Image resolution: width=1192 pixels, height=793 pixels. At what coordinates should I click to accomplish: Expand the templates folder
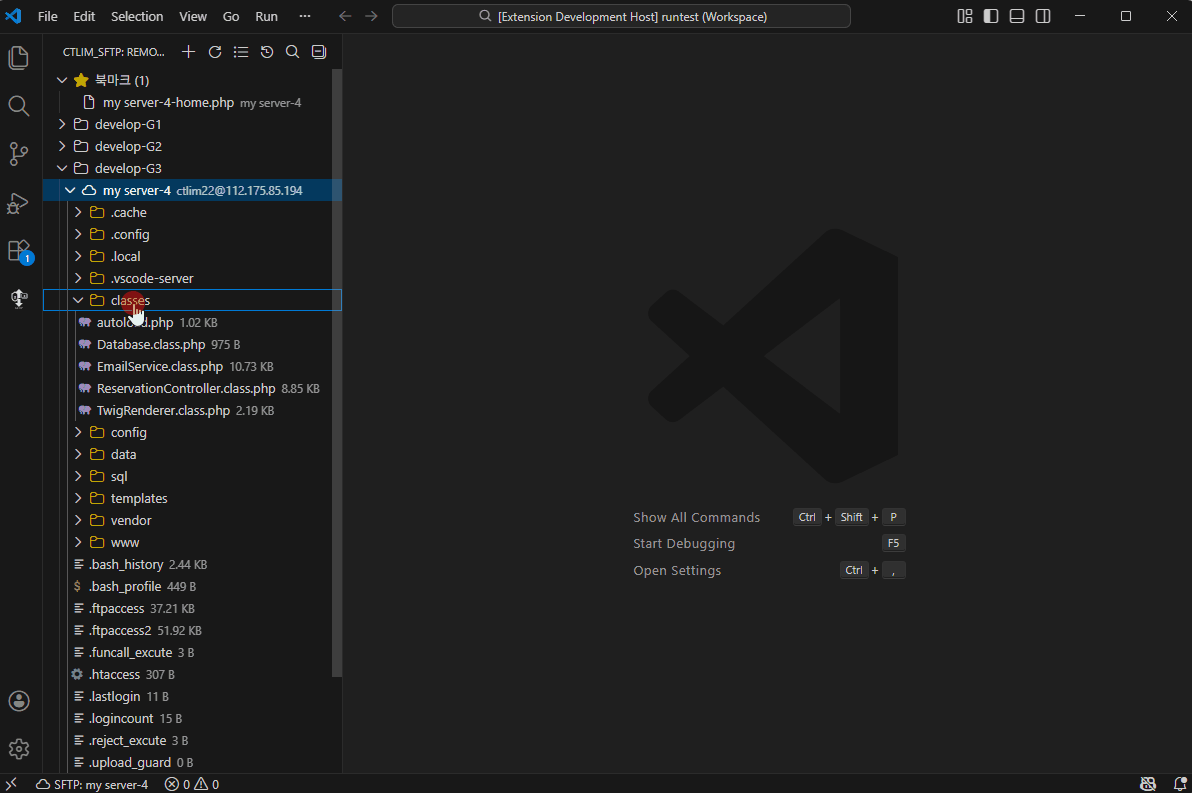pyautogui.click(x=192, y=498)
